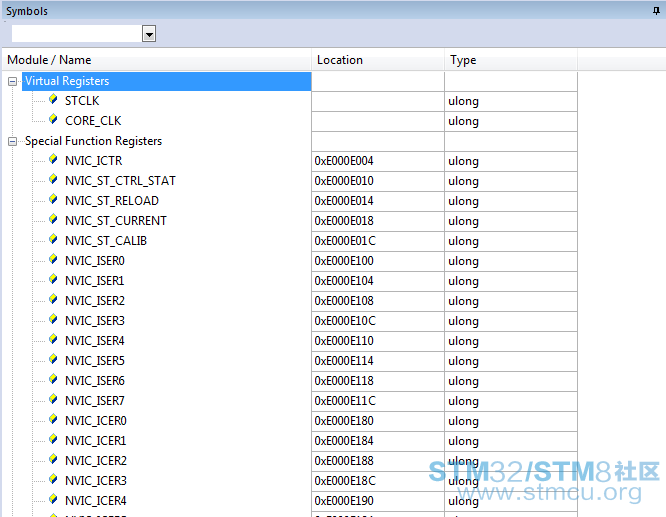Viewport: 666px width, 517px height.
Task: Select the NVIC_ICER0 entry name
Action: tap(96, 421)
